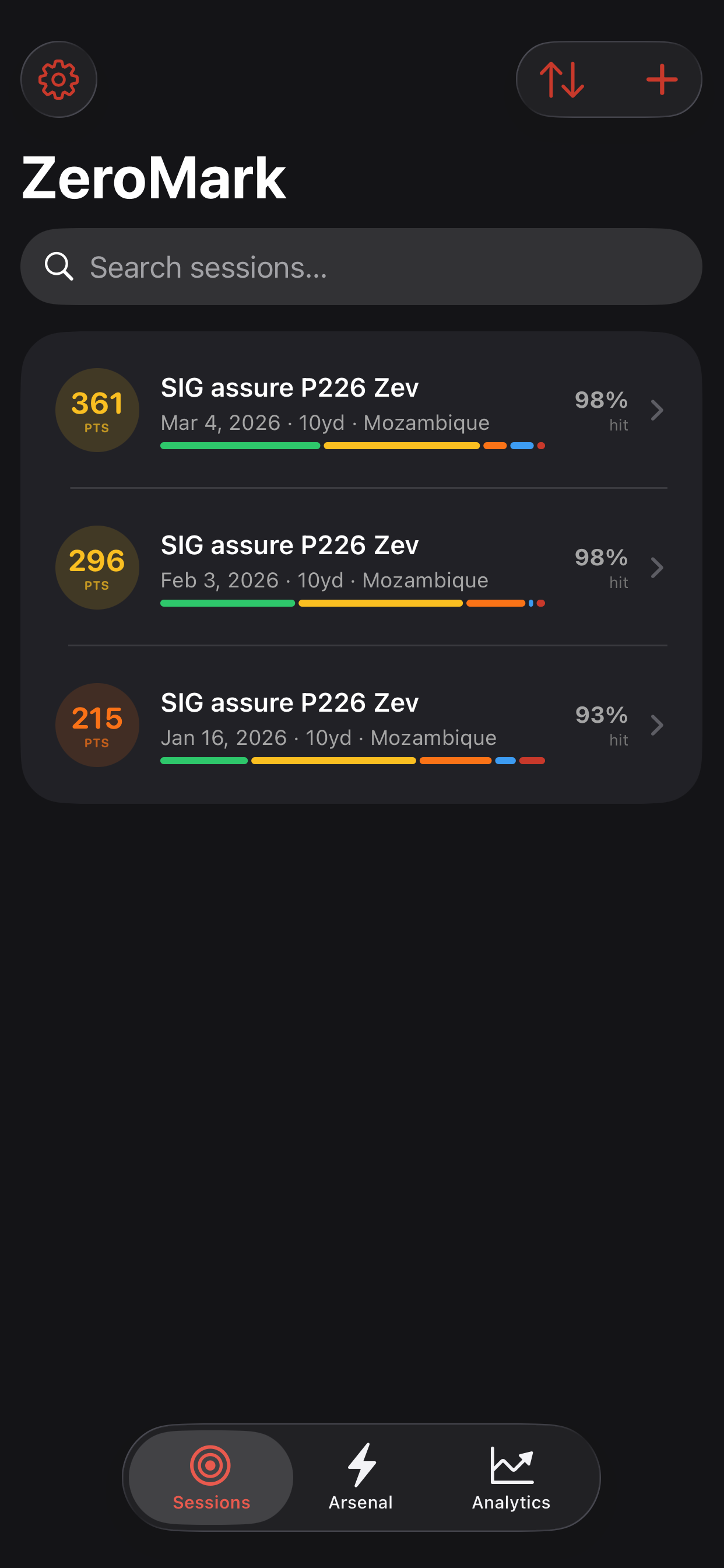Click the Search sessions input field

[x=361, y=267]
